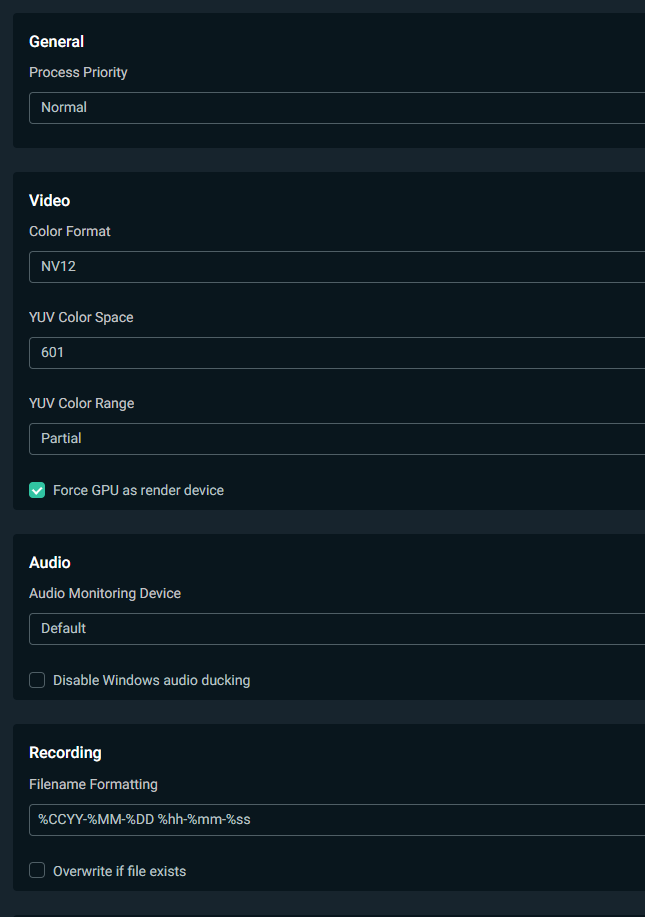The width and height of the screenshot is (645, 917).
Task: Click the 'Overwrite if file exists' label text
Action: 119,871
